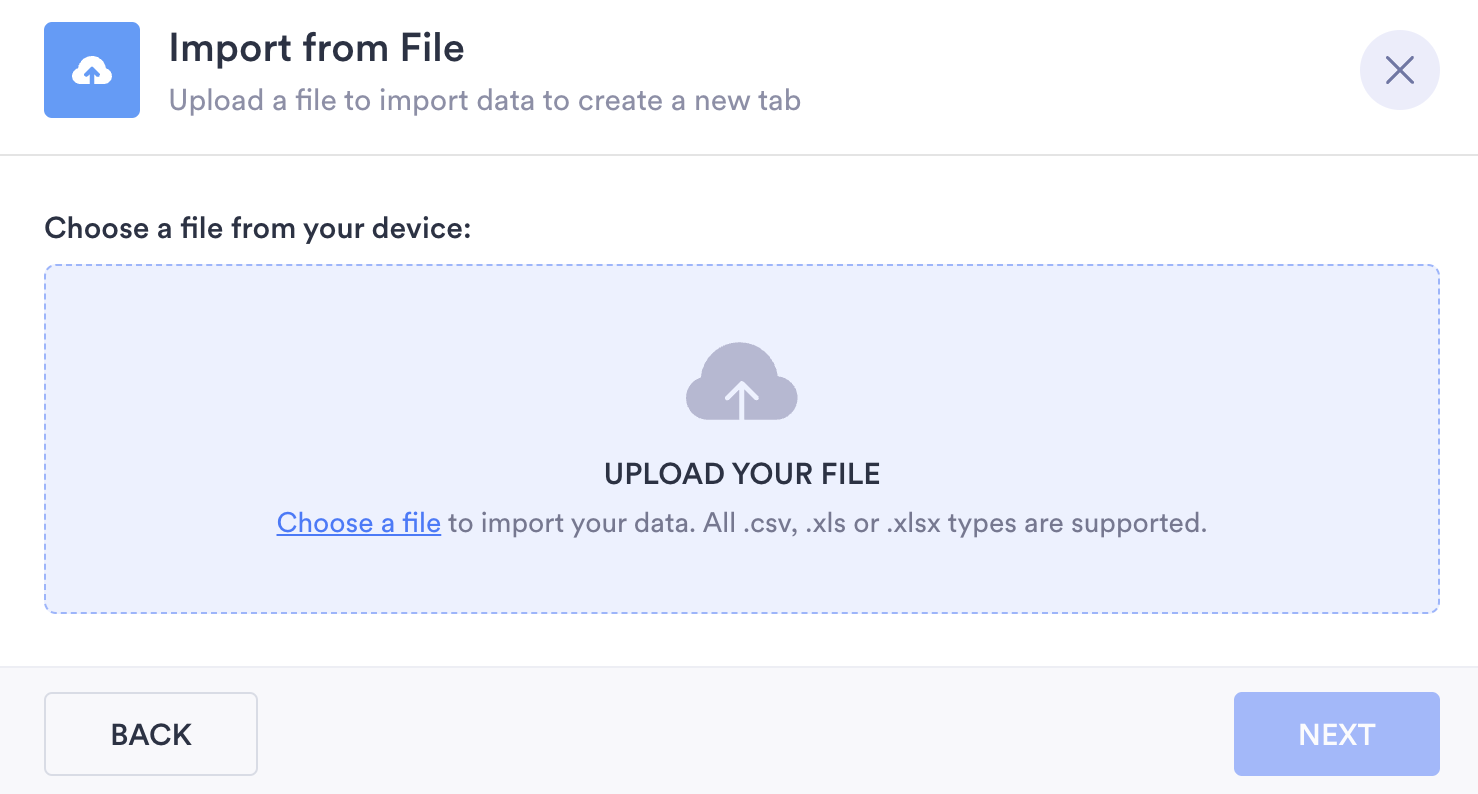Click empty drop zone area above cloud icon
This screenshot has height=794, width=1478.
pyautogui.click(x=742, y=300)
